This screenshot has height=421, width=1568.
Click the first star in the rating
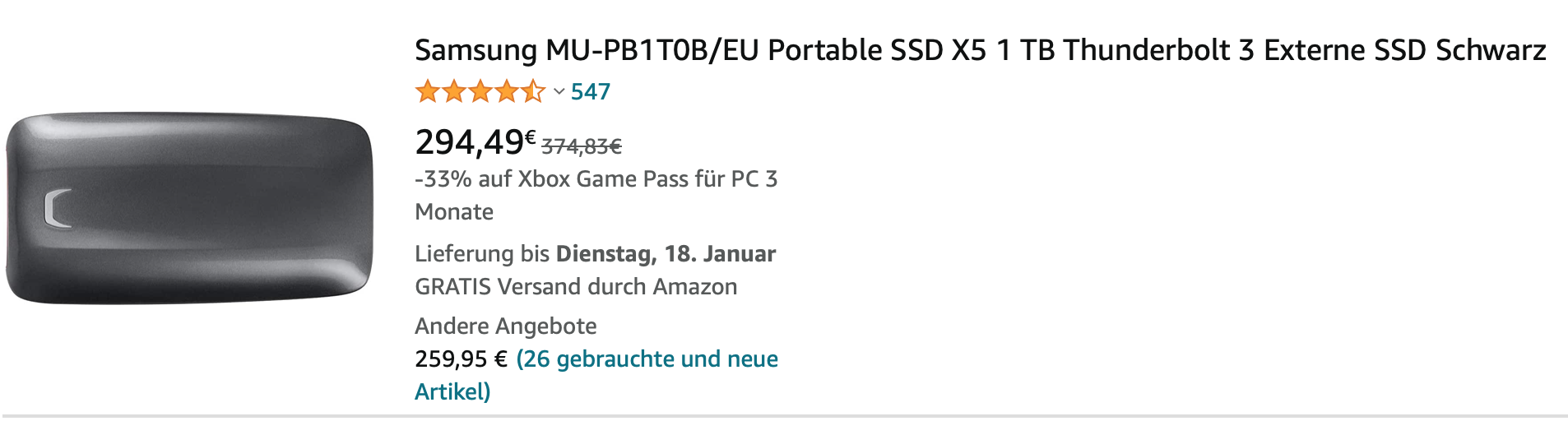click(428, 91)
